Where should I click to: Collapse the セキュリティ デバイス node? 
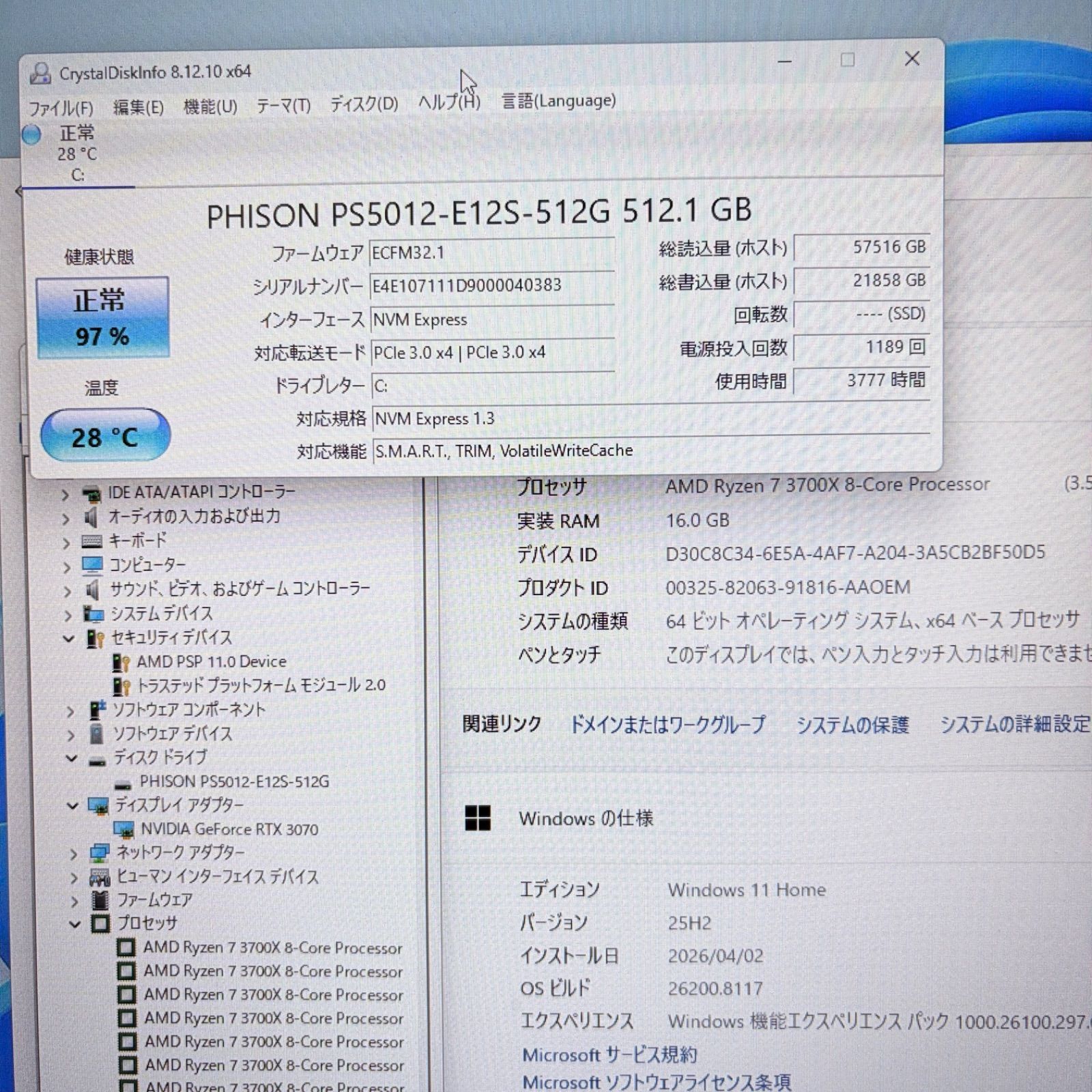coord(69,640)
